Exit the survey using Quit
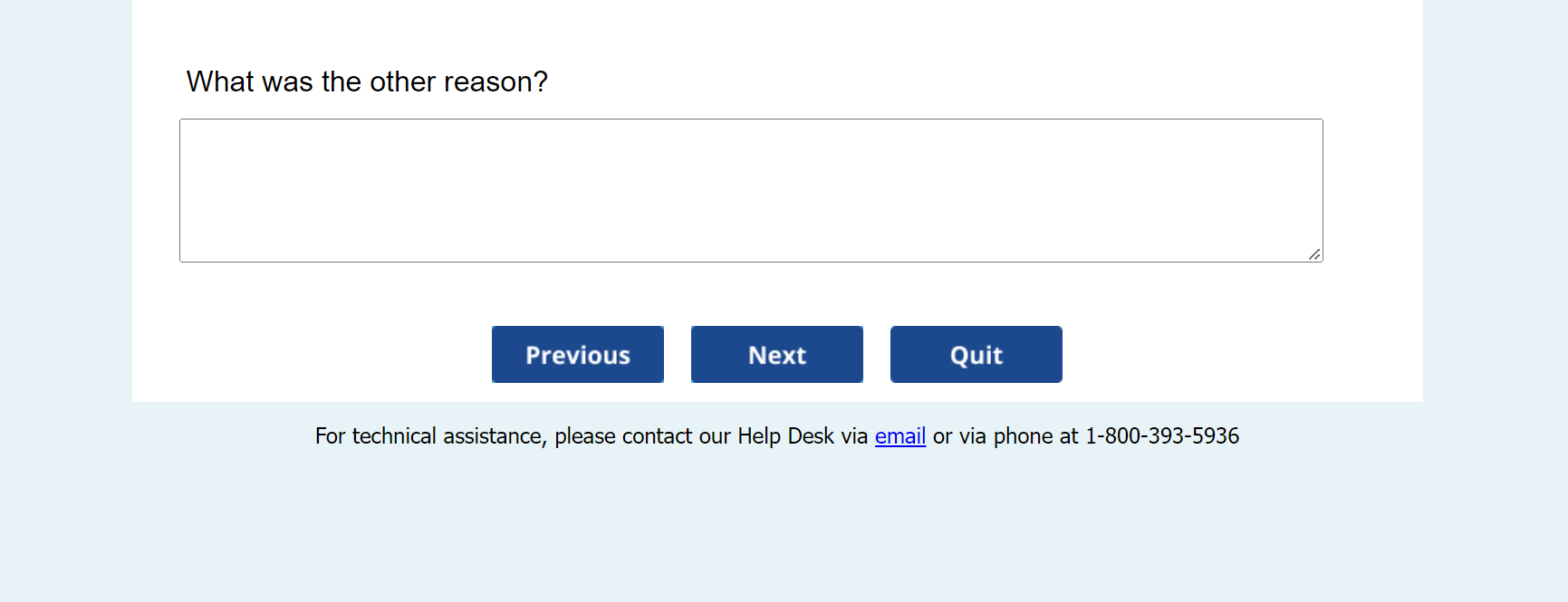 [x=976, y=355]
